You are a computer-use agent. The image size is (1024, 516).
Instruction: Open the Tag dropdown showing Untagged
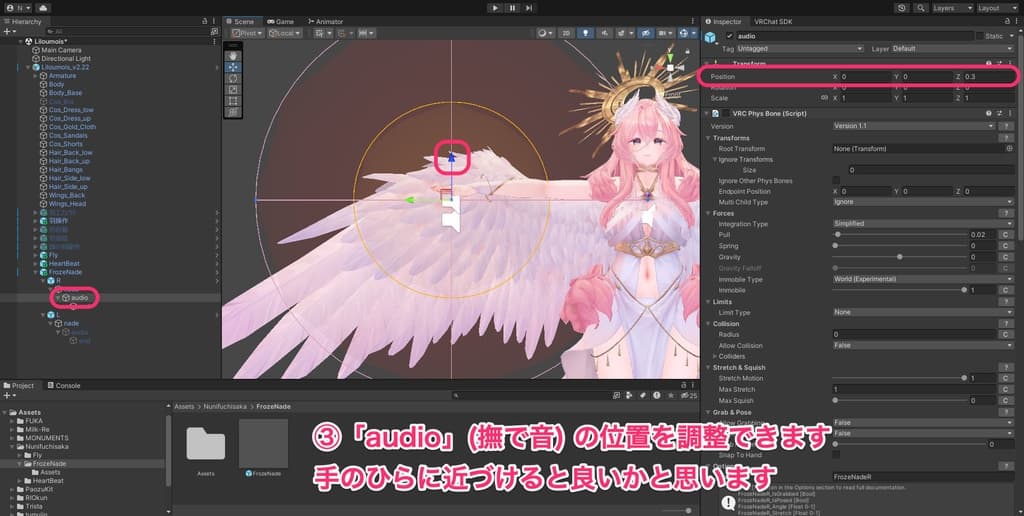coord(800,48)
